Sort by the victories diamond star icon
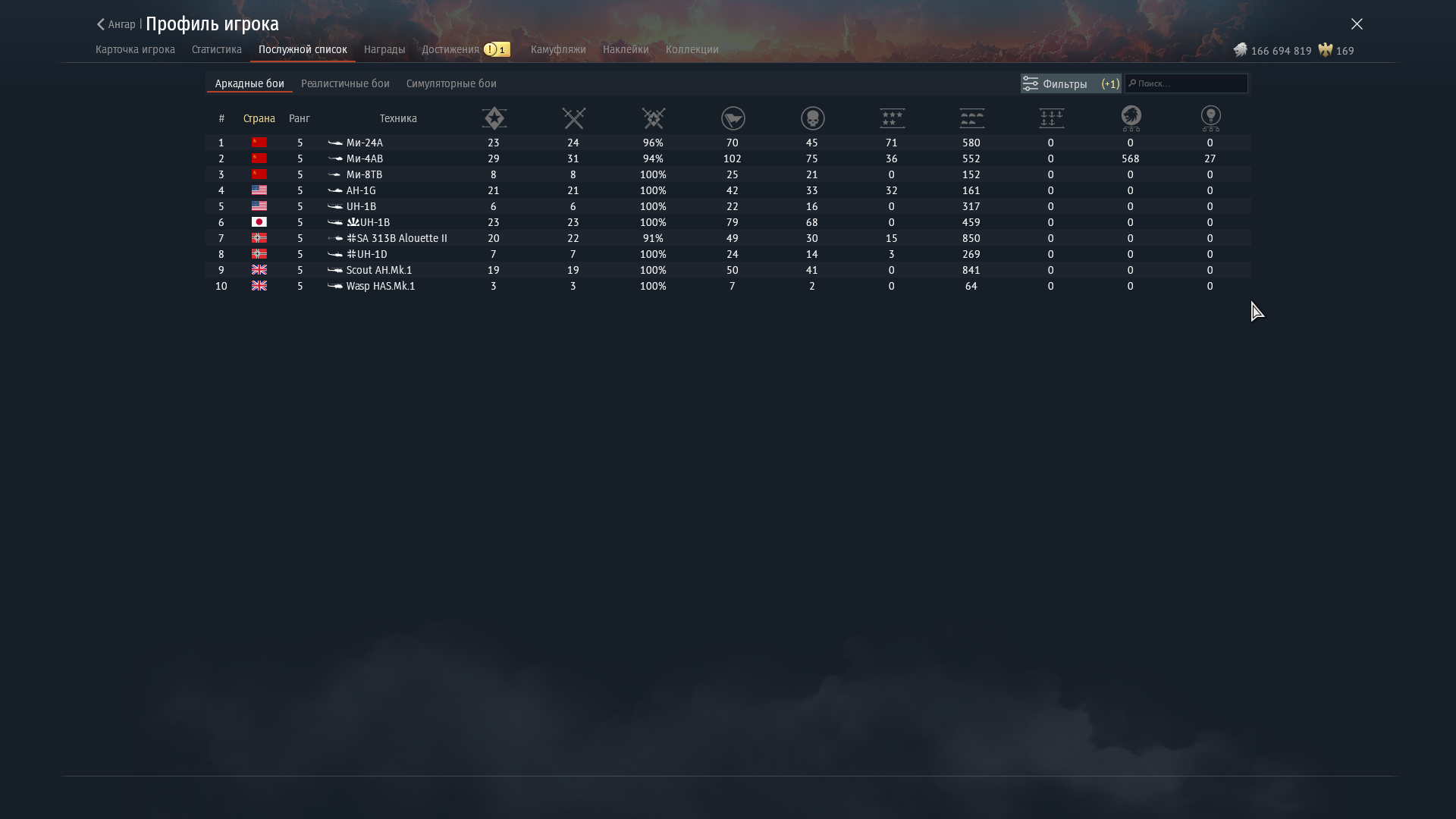 pos(494,118)
